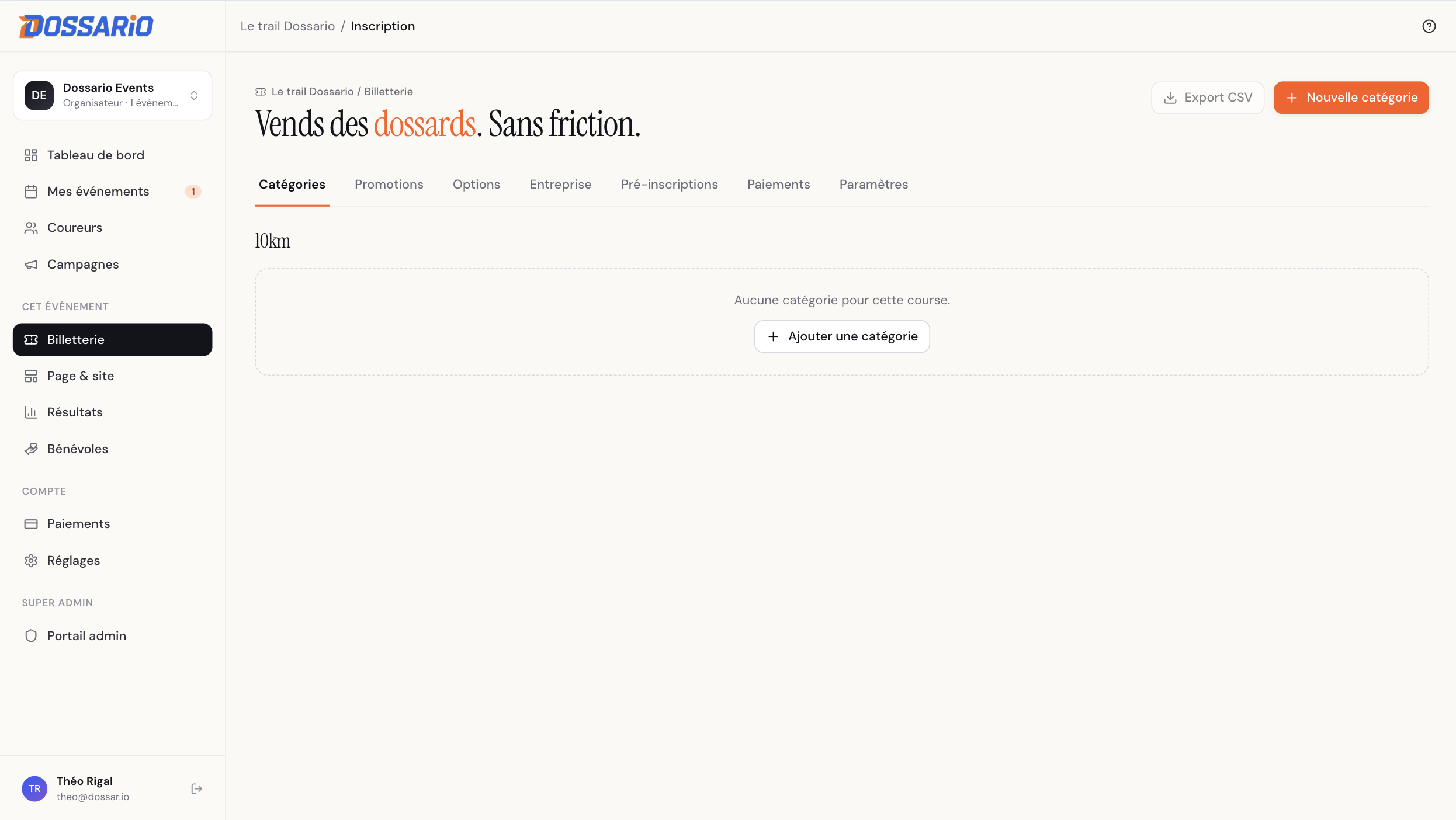Select Billetterie in the sidebar
Screen dimensions: 1456x820
112,340
